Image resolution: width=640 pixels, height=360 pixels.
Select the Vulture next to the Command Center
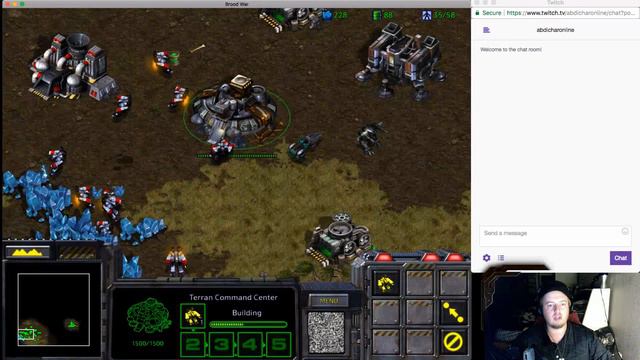pyautogui.click(x=304, y=147)
